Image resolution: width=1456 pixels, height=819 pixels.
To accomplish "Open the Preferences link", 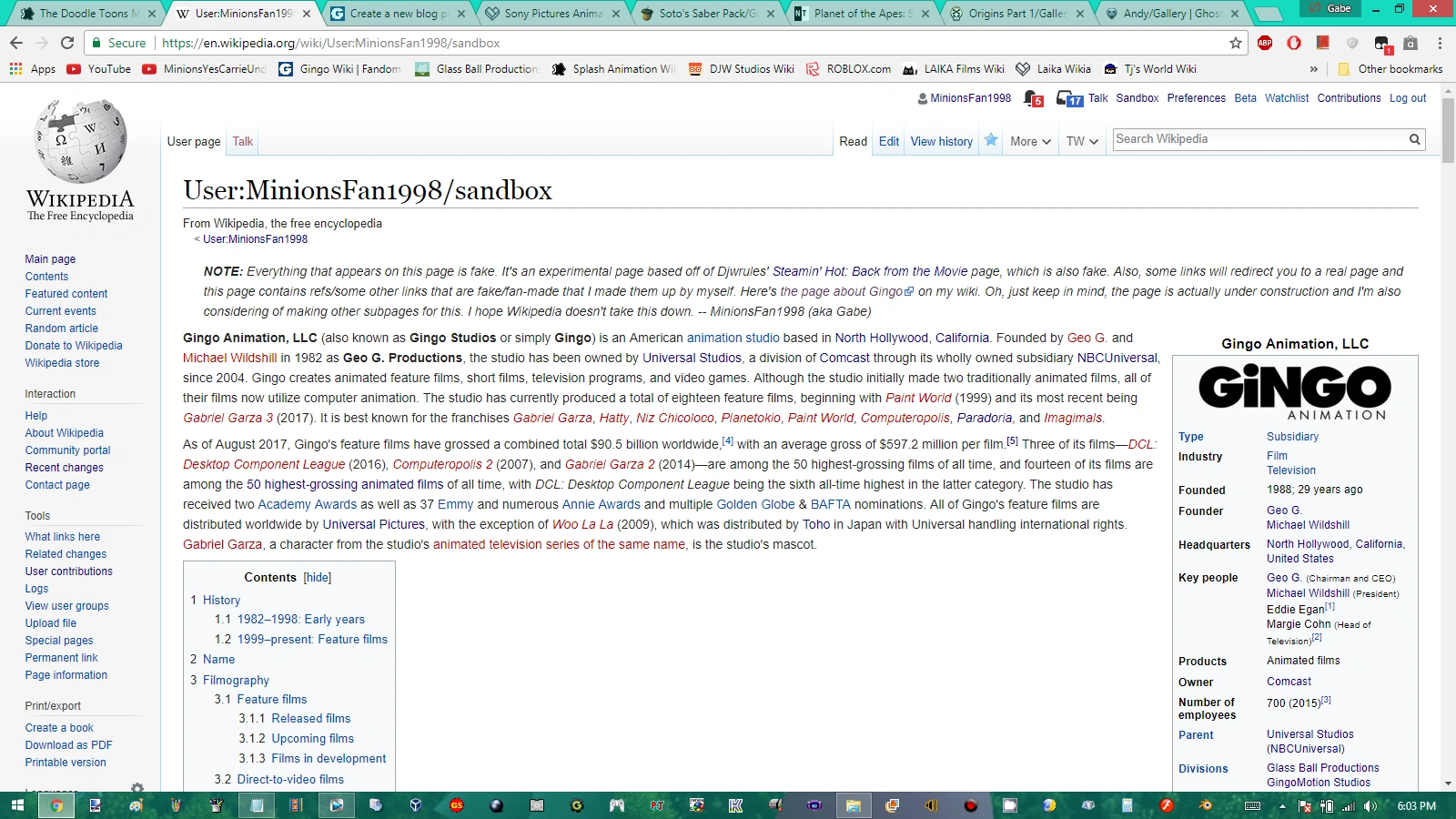I will tap(1197, 98).
